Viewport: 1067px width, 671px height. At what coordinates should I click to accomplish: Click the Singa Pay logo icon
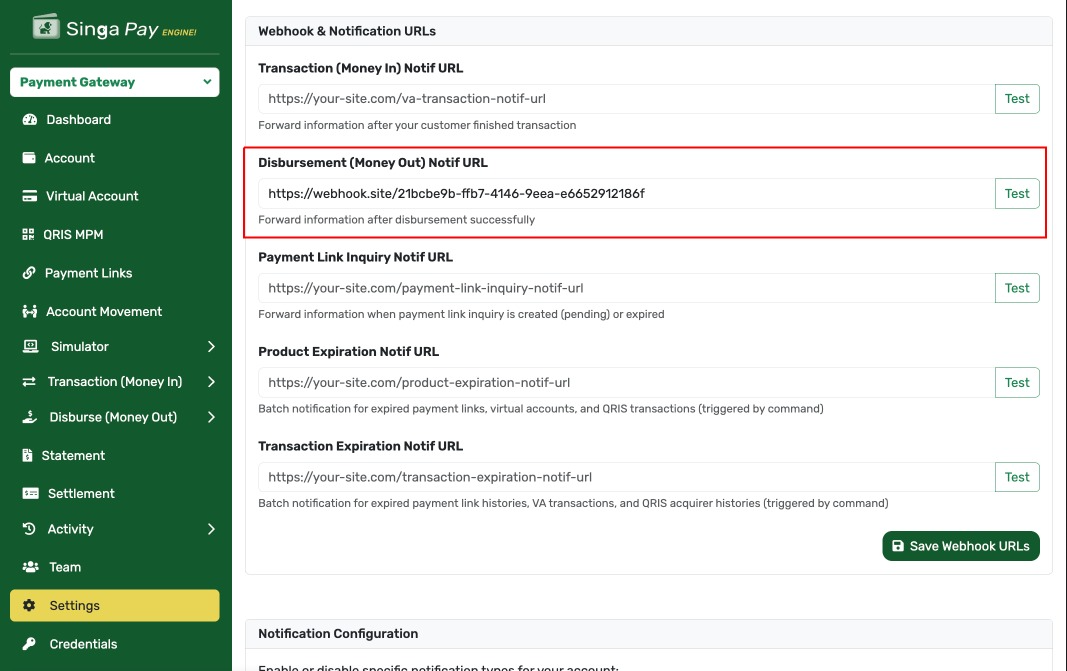46,27
